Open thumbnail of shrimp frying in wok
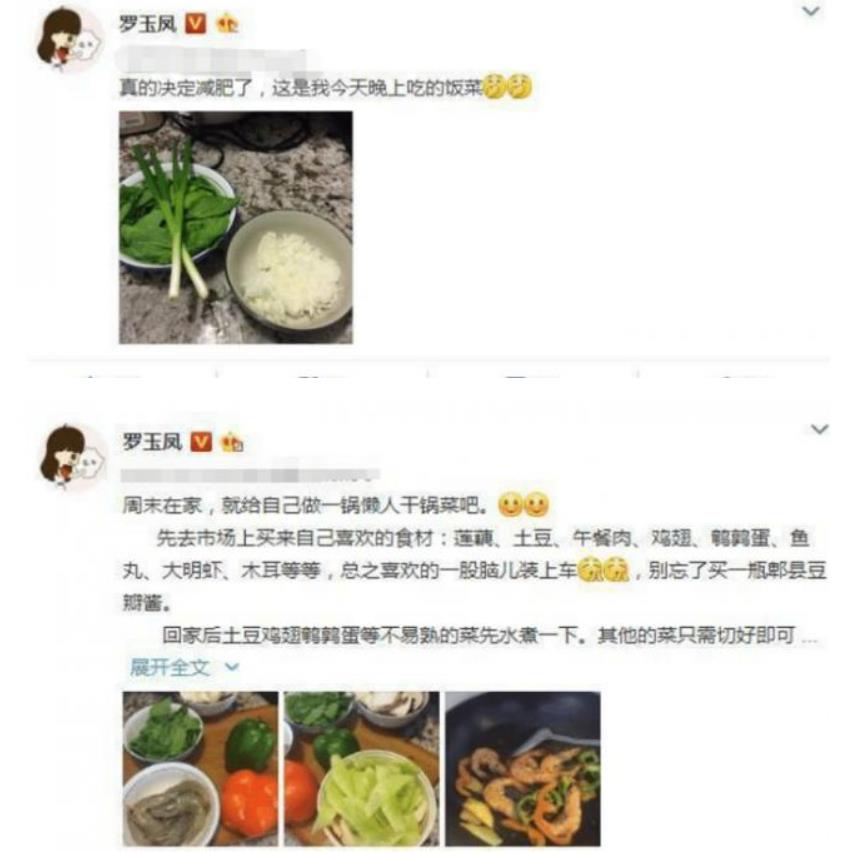This screenshot has width=852, height=852. [x=523, y=768]
